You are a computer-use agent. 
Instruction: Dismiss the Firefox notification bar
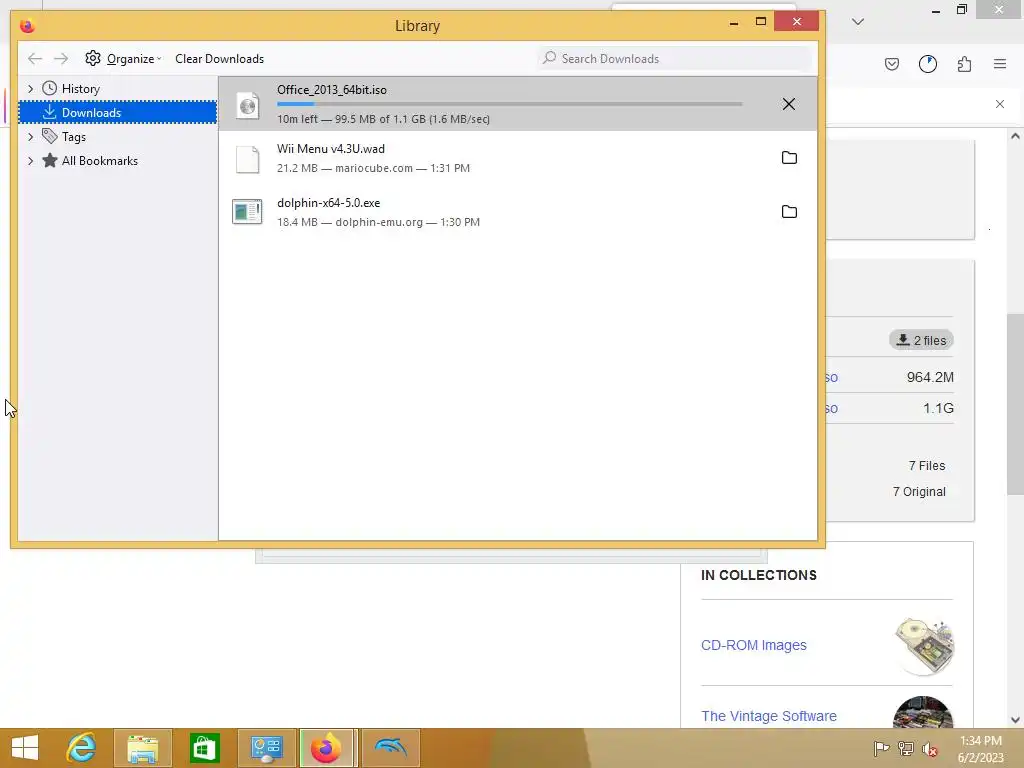1000,104
